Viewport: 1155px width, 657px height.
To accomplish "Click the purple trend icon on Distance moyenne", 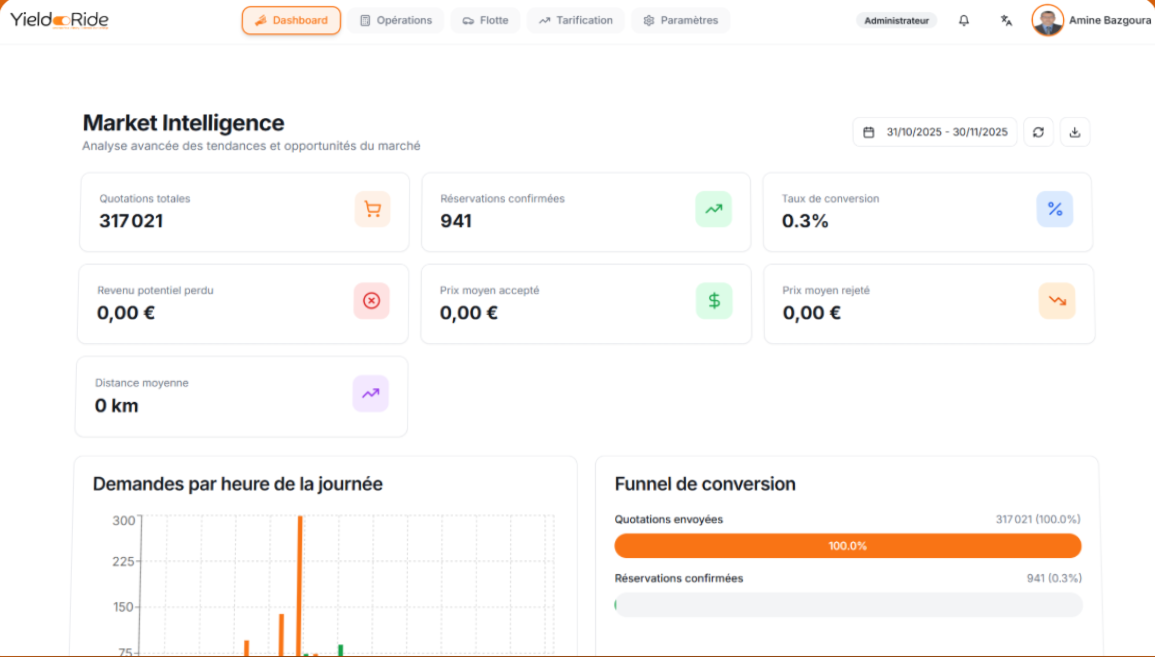I will click(371, 394).
